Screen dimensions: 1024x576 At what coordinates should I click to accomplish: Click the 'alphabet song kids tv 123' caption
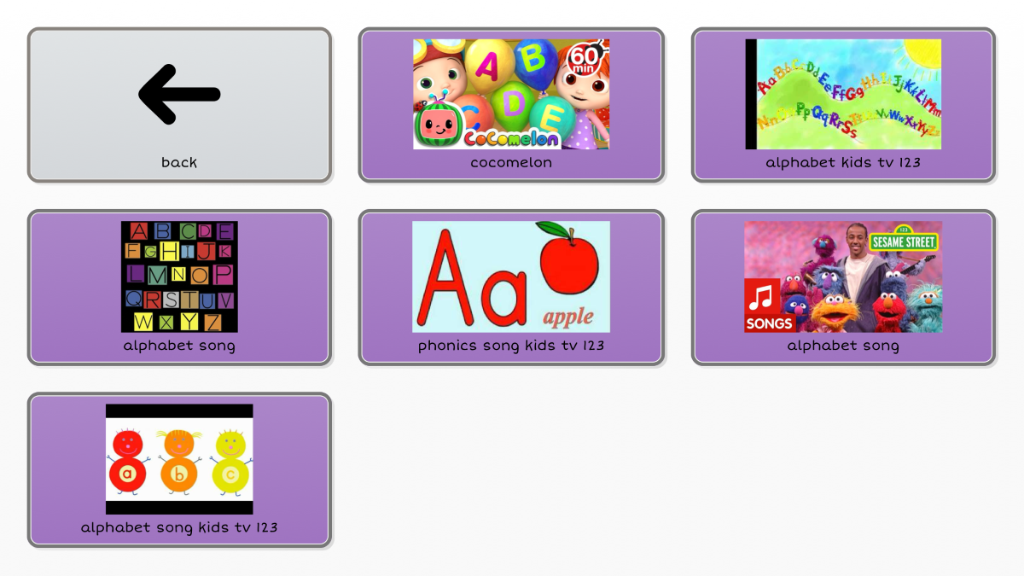coord(179,527)
